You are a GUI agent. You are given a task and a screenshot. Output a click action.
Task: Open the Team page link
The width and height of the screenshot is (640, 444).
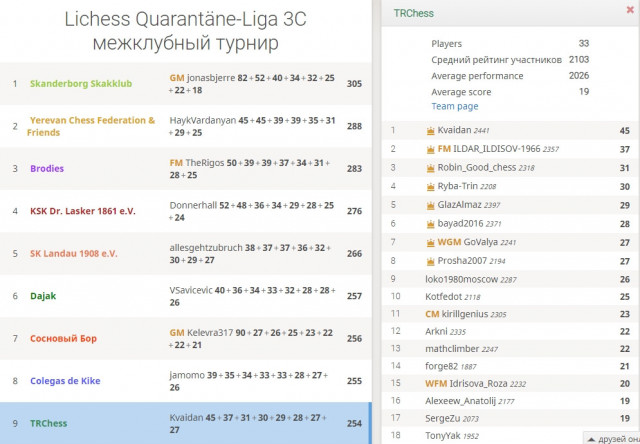(455, 106)
